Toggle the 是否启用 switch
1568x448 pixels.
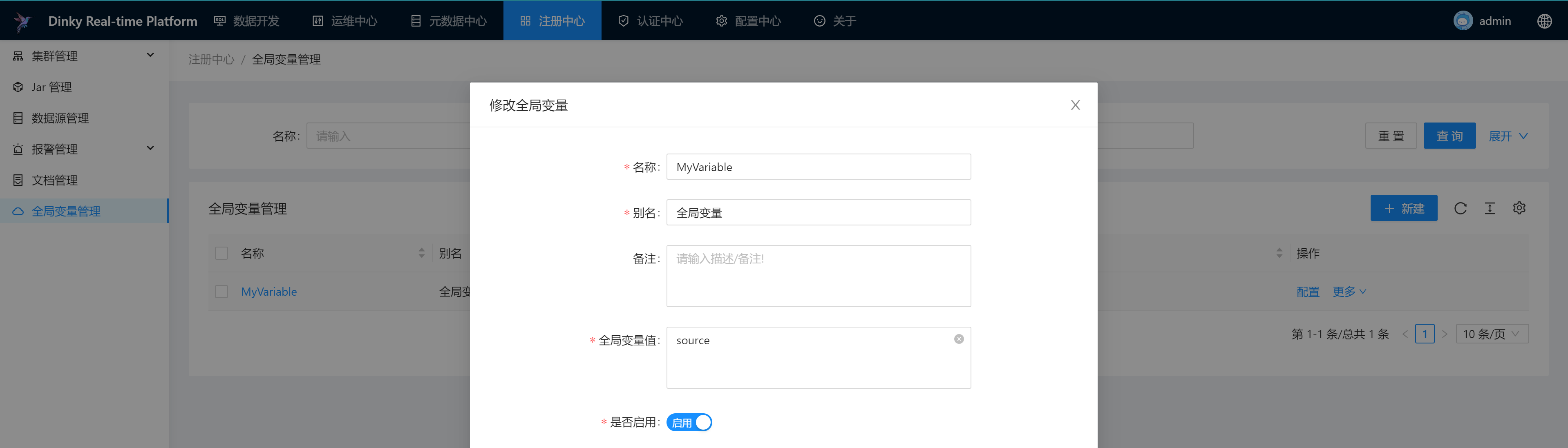[689, 422]
